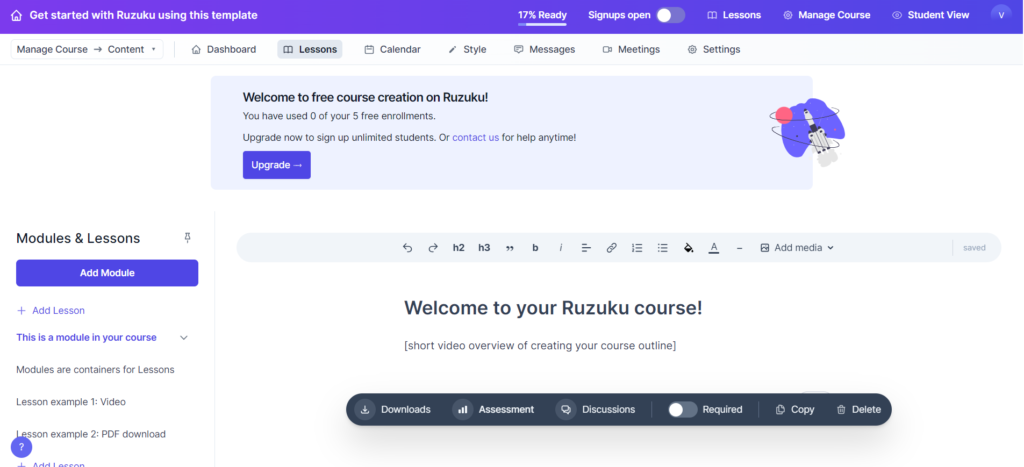Toggle bold formatting
Image resolution: width=1024 pixels, height=467 pixels.
click(x=535, y=248)
